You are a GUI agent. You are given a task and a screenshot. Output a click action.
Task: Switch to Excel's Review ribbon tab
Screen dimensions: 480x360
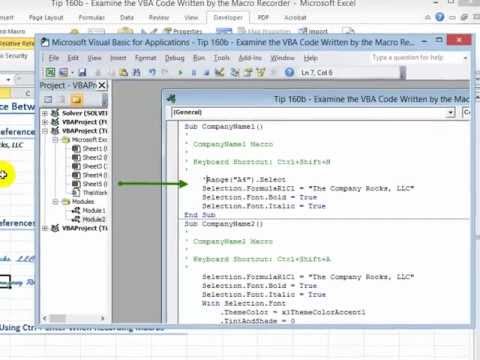(159, 17)
